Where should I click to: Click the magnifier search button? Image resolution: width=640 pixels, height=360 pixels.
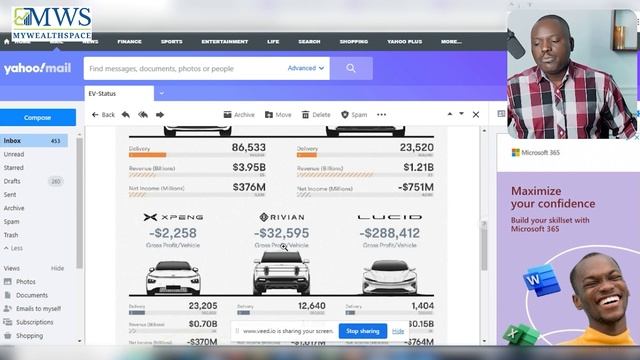[x=351, y=69]
